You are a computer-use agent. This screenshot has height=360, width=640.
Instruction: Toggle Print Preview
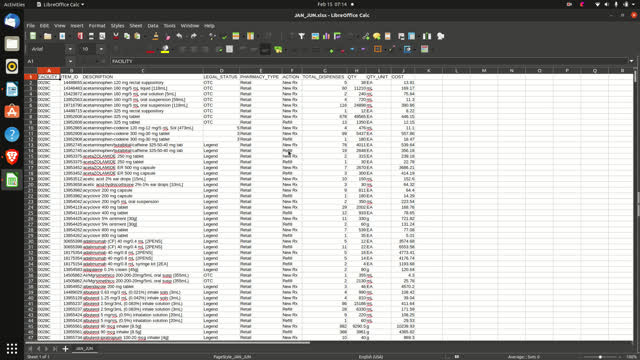pyautogui.click(x=102, y=36)
